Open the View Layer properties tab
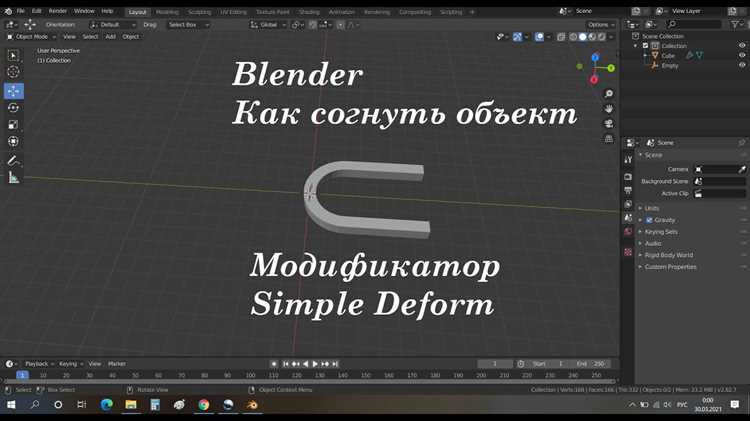 click(x=628, y=204)
